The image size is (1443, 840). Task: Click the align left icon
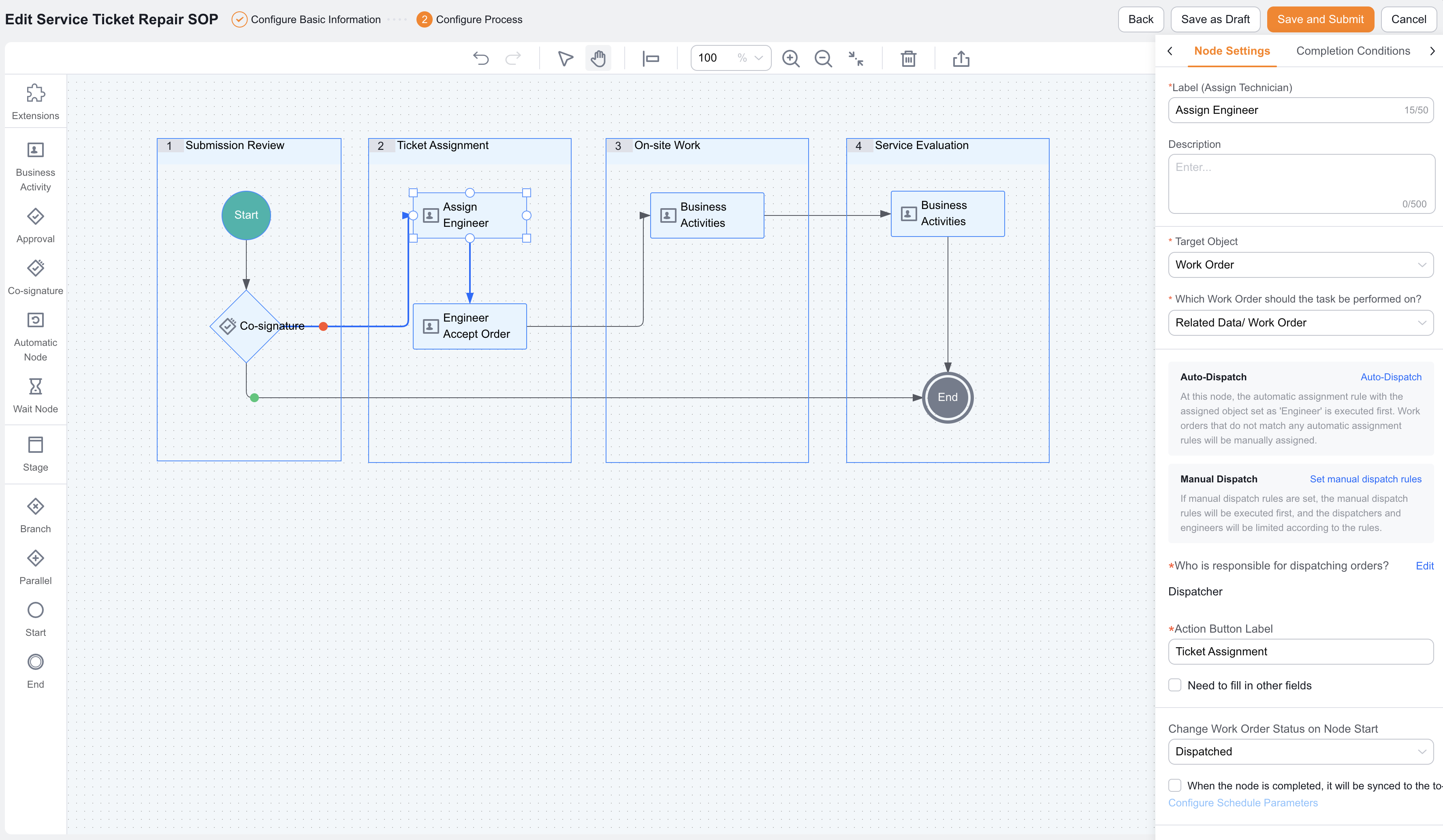(x=651, y=58)
